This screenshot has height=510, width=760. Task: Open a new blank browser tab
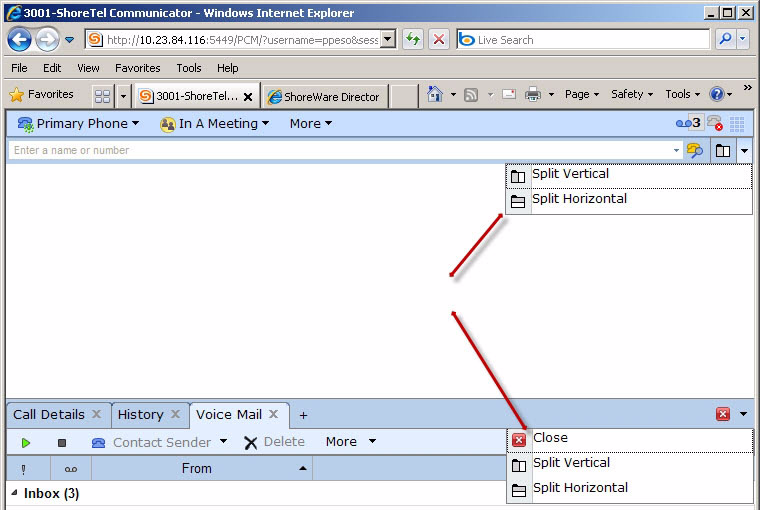pyautogui.click(x=404, y=96)
